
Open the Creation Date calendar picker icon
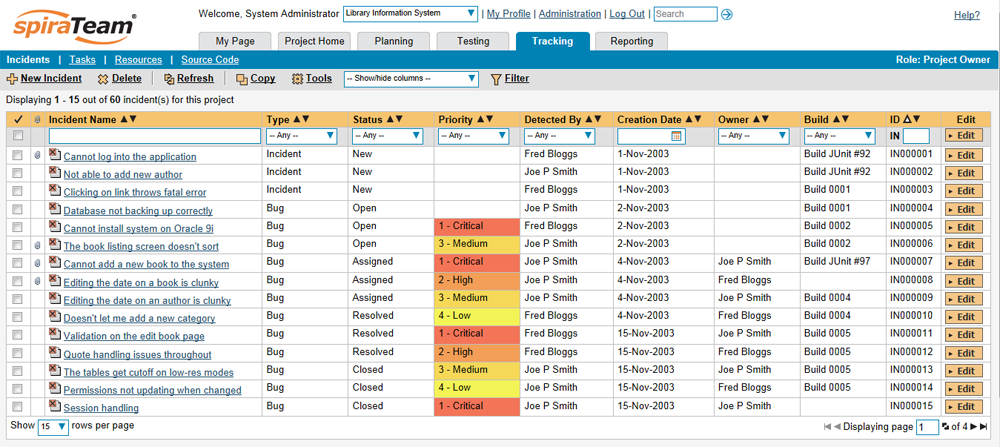point(676,136)
